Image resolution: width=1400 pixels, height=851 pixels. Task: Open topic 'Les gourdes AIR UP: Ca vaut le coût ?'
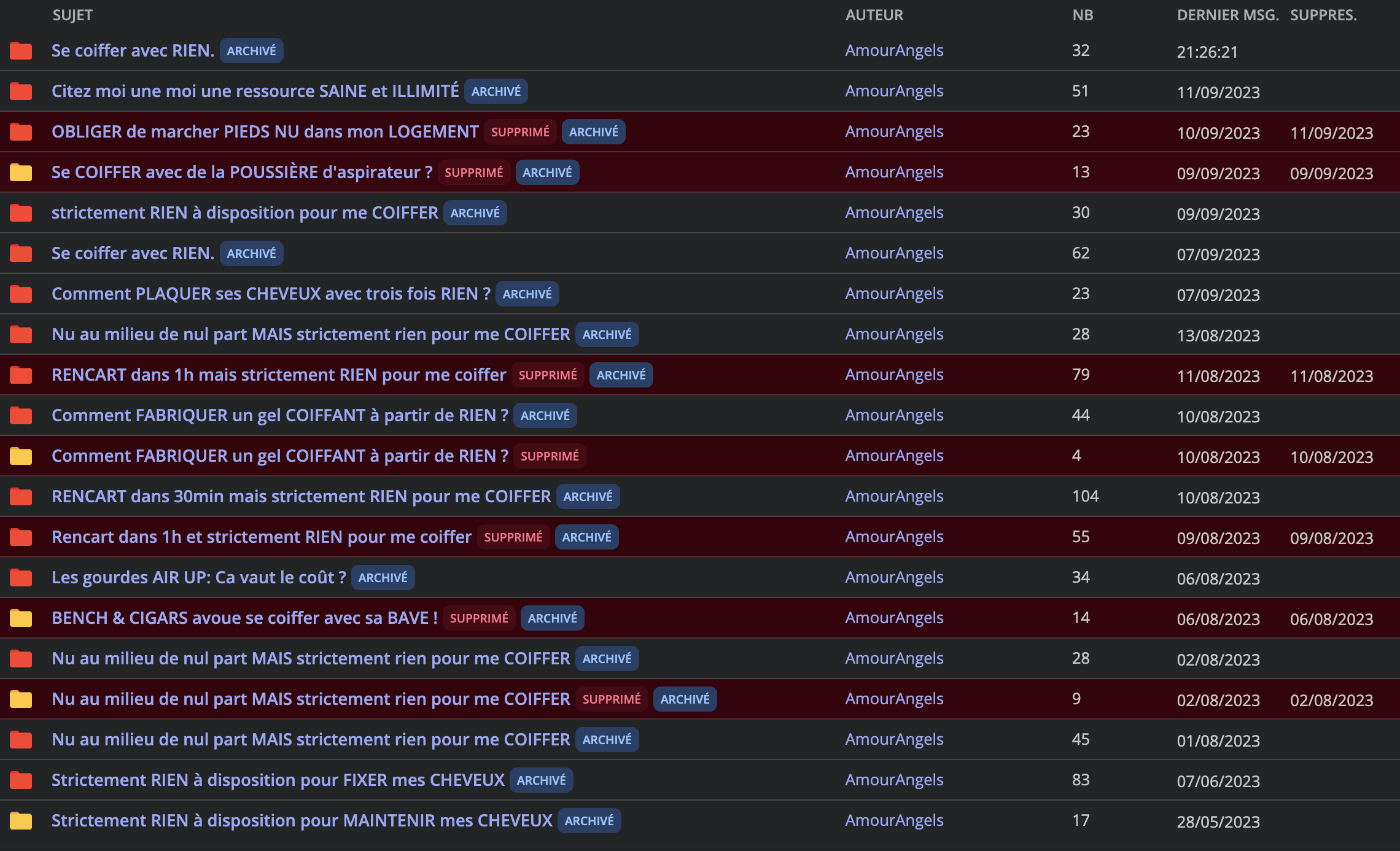pyautogui.click(x=198, y=577)
